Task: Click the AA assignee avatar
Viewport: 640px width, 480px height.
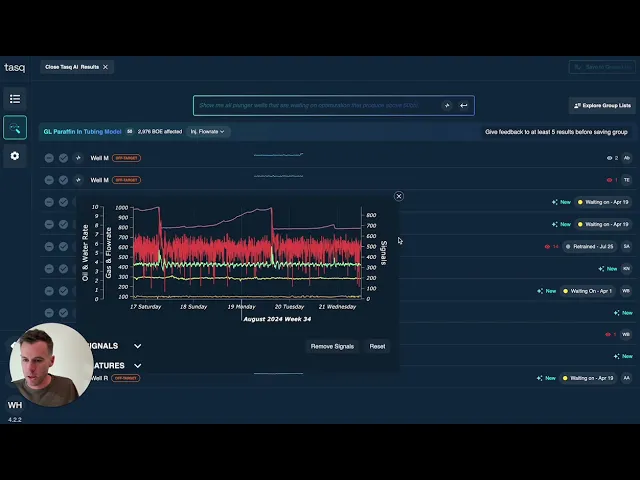Action: pos(627,378)
